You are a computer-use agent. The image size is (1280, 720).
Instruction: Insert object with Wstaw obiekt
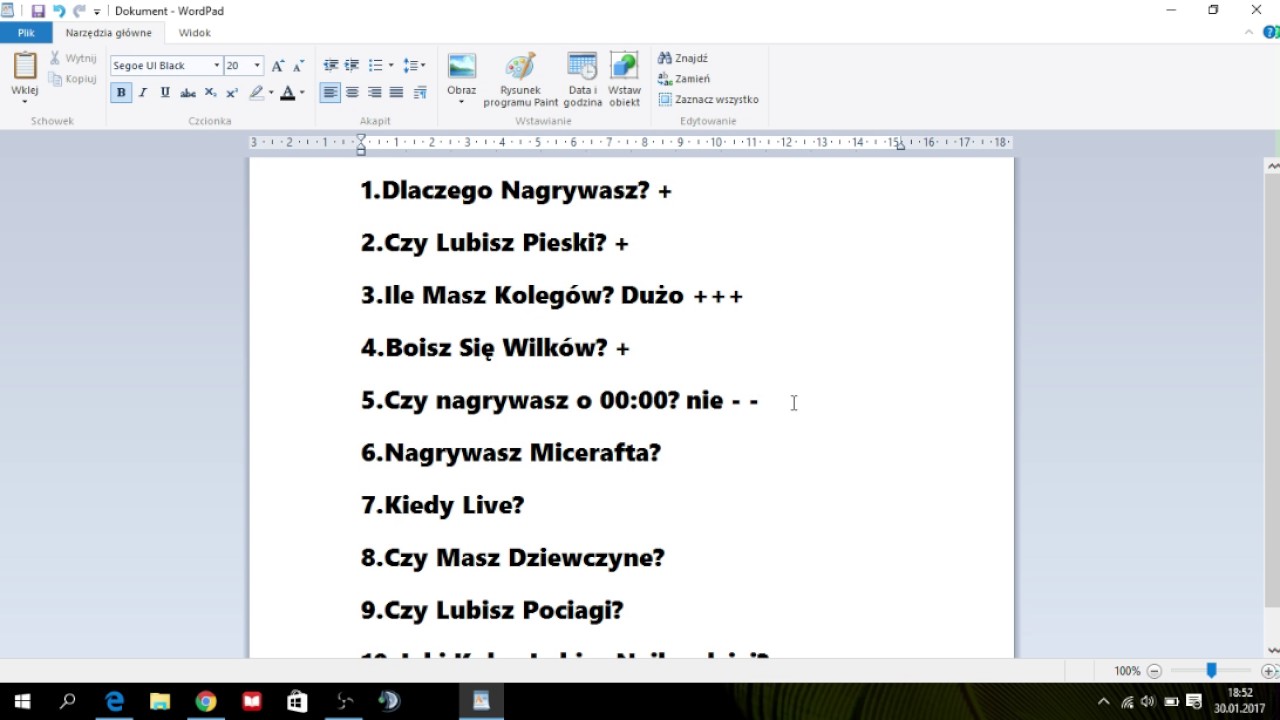[624, 79]
